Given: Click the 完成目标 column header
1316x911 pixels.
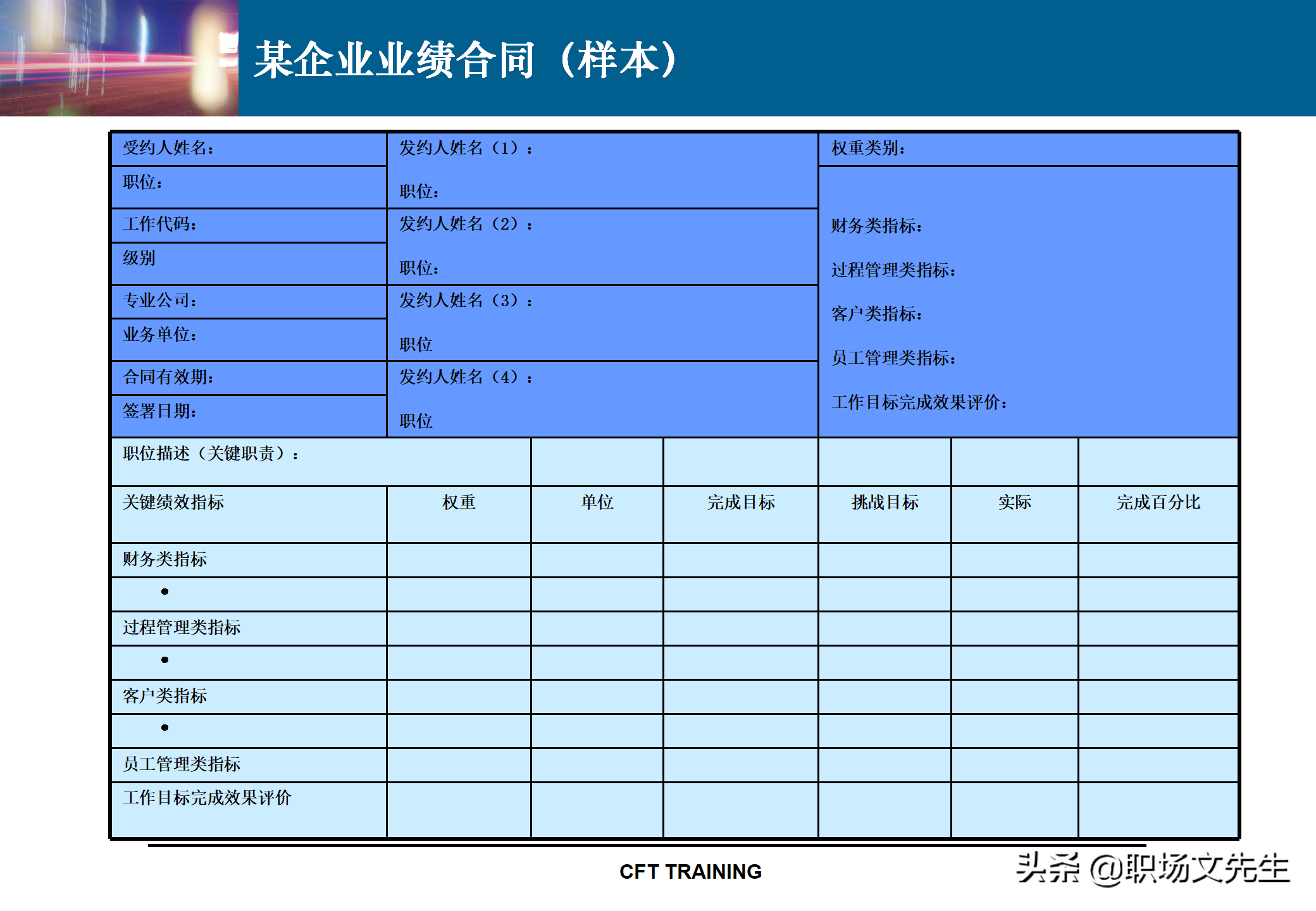Looking at the screenshot, I should pyautogui.click(x=740, y=503).
